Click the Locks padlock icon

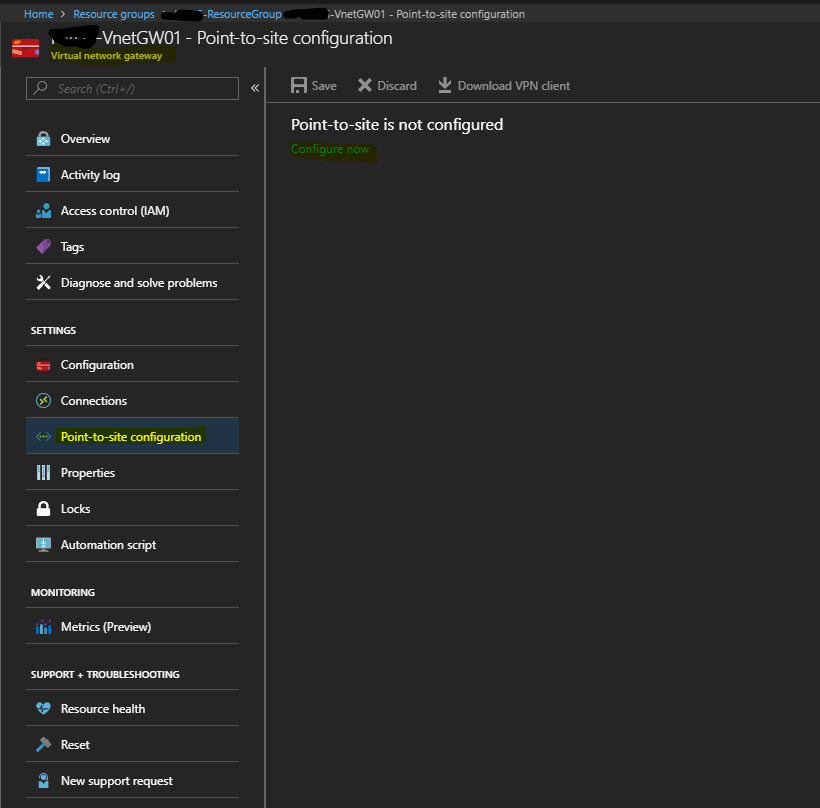coord(43,509)
